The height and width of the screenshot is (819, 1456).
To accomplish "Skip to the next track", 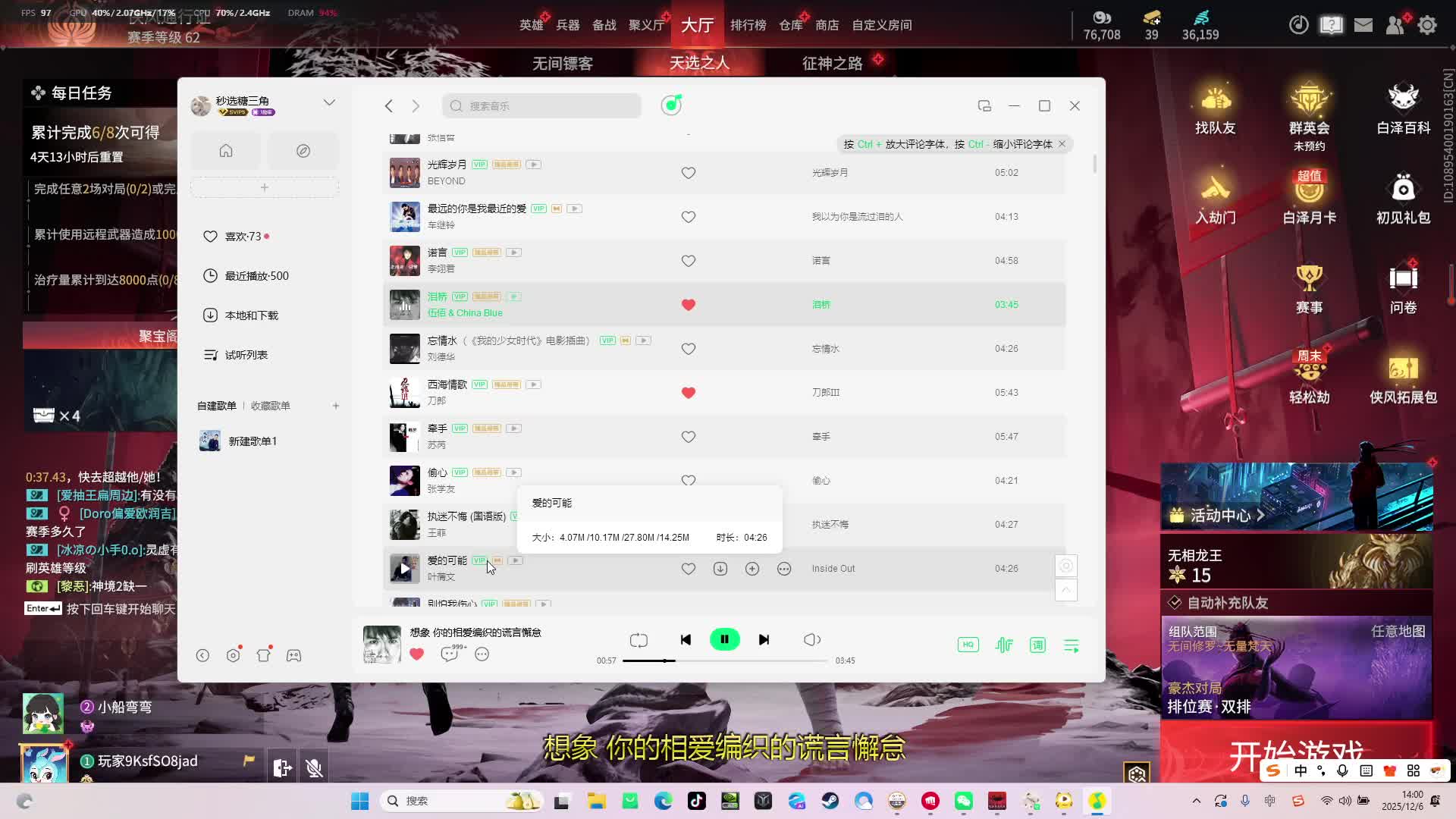I will pos(764,640).
